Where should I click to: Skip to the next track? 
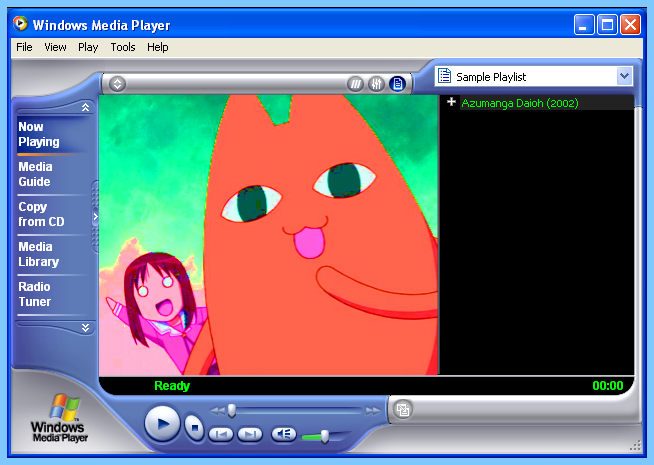pos(250,435)
